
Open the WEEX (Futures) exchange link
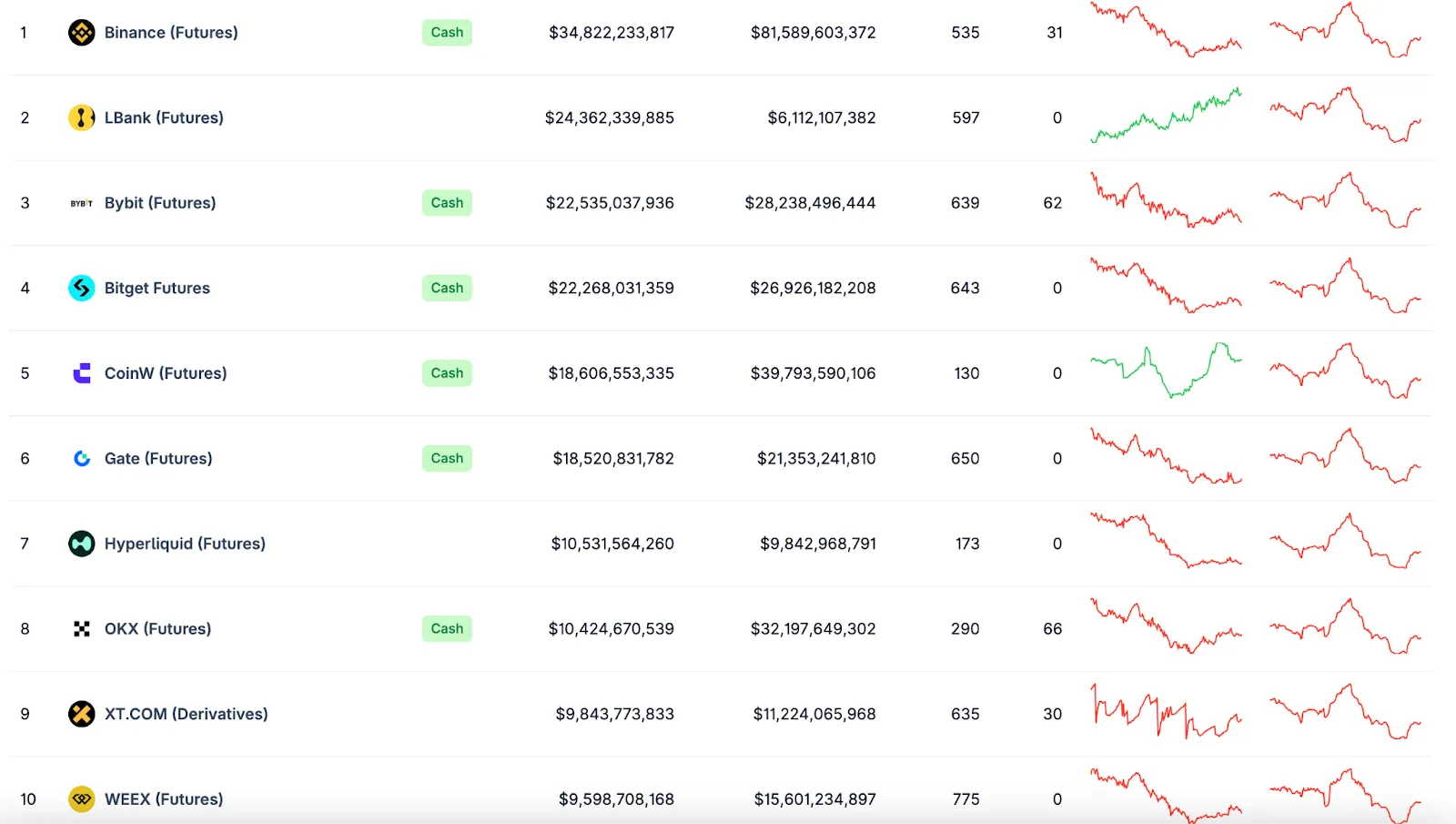coord(164,799)
